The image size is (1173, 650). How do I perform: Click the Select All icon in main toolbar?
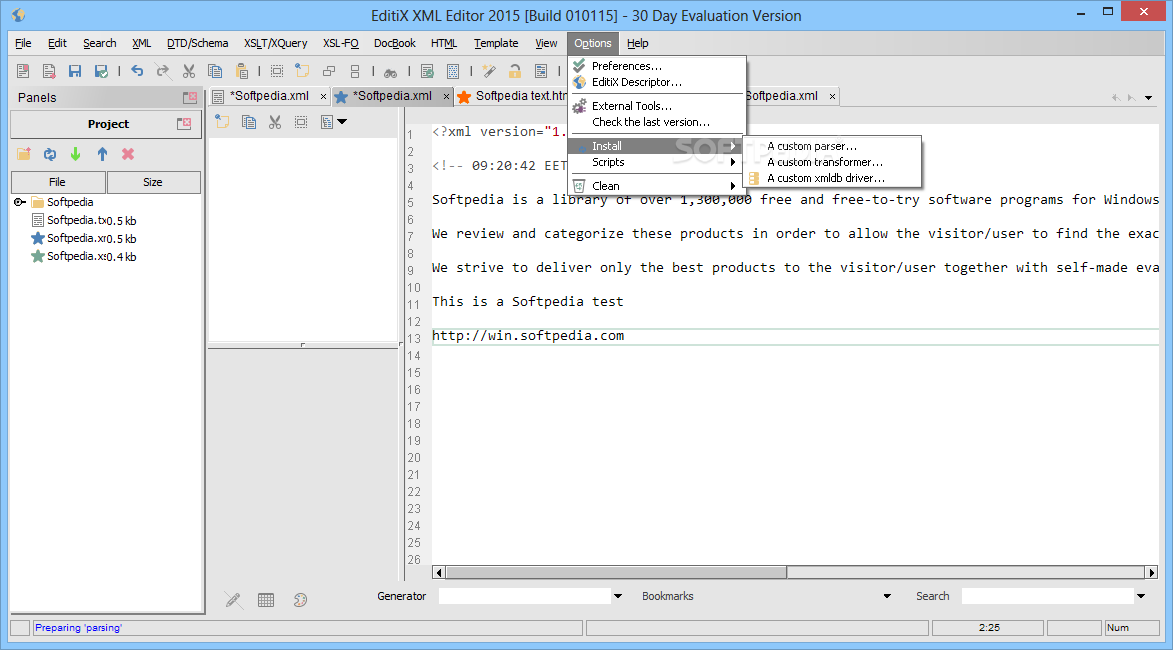pos(277,71)
